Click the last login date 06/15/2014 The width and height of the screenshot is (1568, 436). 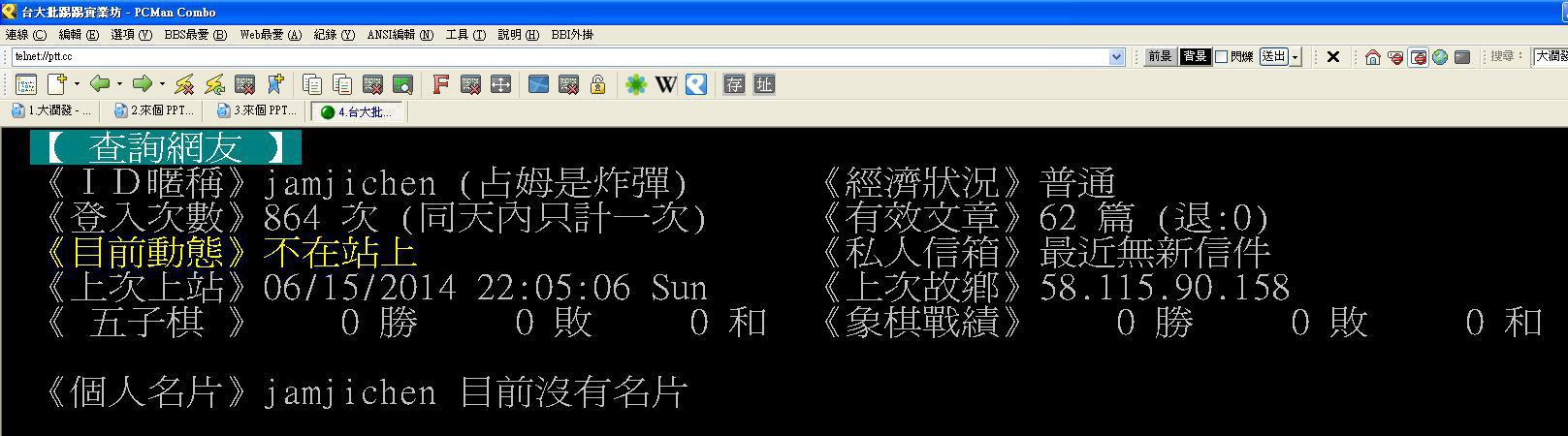tap(360, 288)
